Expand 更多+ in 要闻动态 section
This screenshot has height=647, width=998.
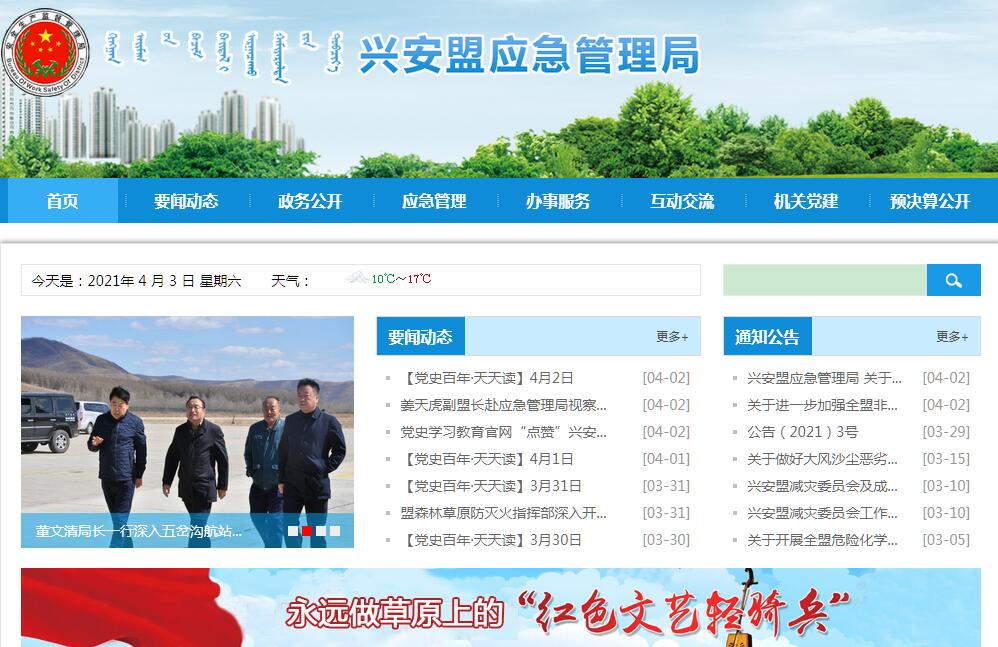672,337
